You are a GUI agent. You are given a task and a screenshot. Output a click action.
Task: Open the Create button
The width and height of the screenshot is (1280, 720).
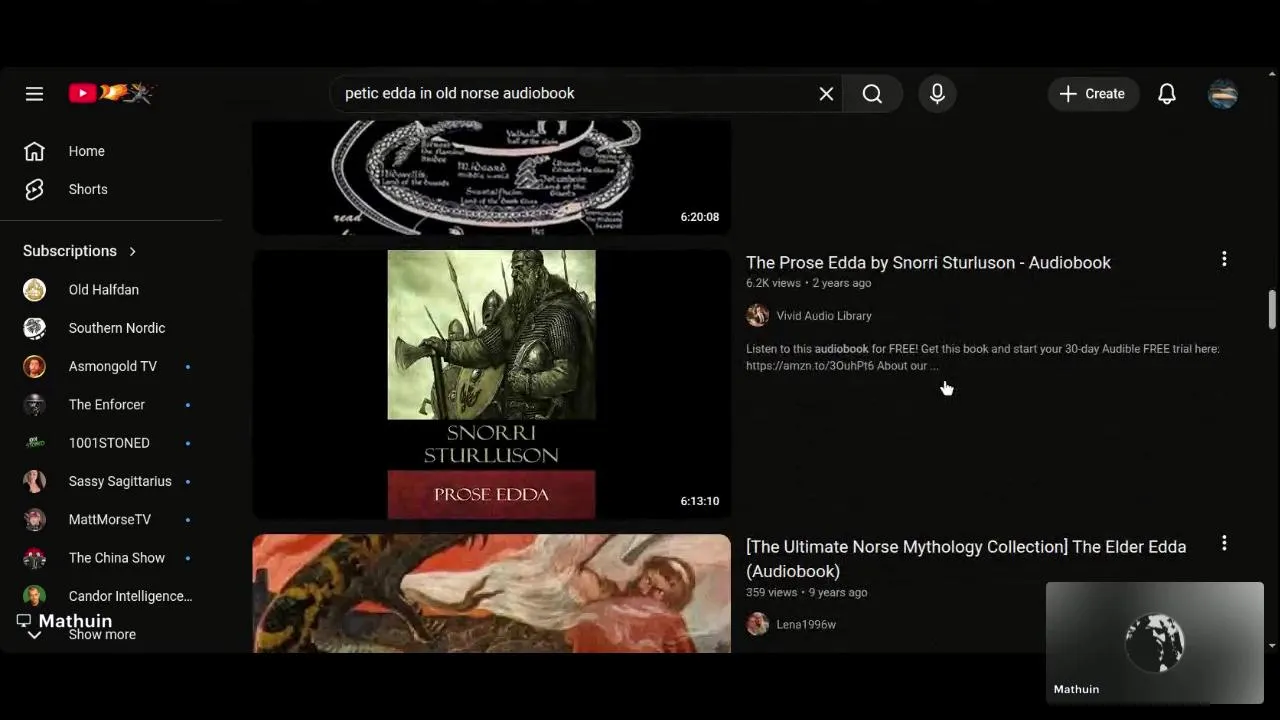tap(1093, 93)
